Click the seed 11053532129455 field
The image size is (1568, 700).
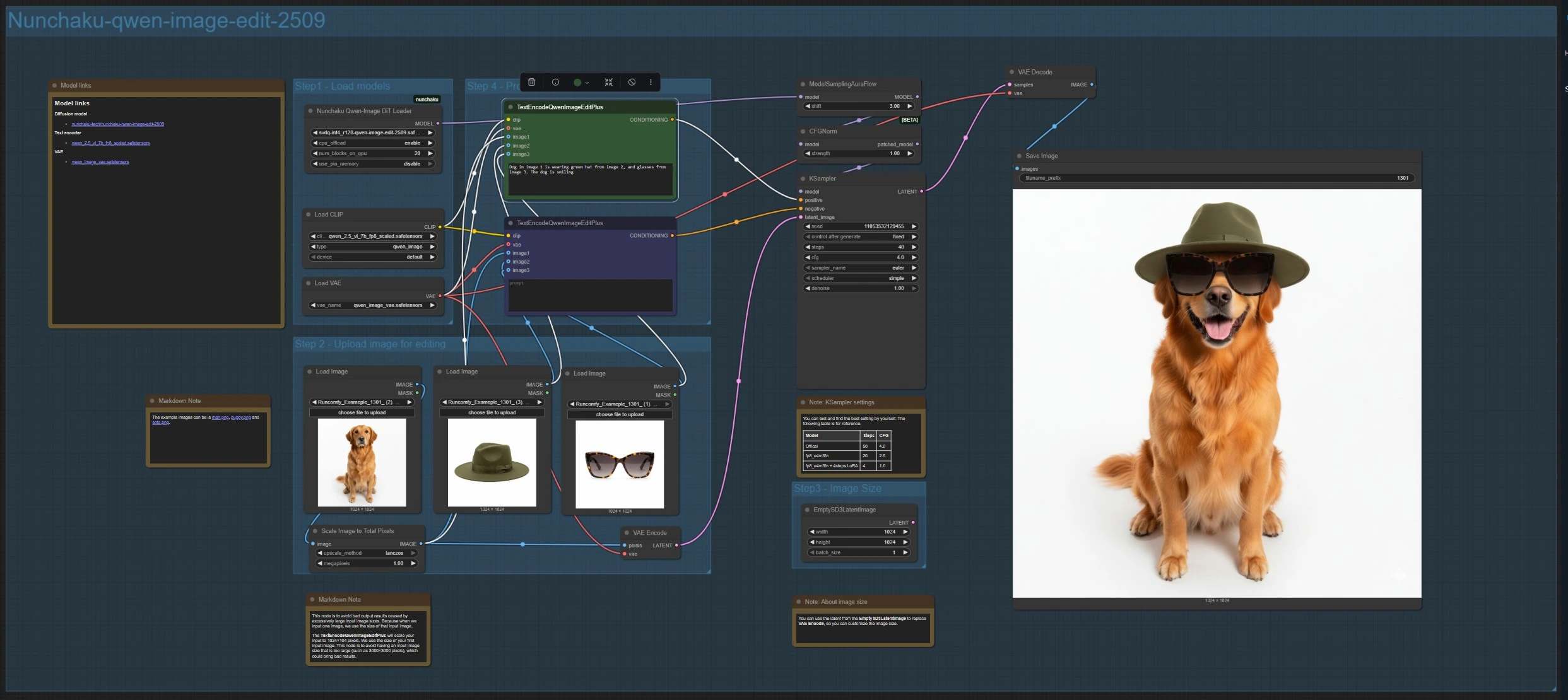pos(861,226)
